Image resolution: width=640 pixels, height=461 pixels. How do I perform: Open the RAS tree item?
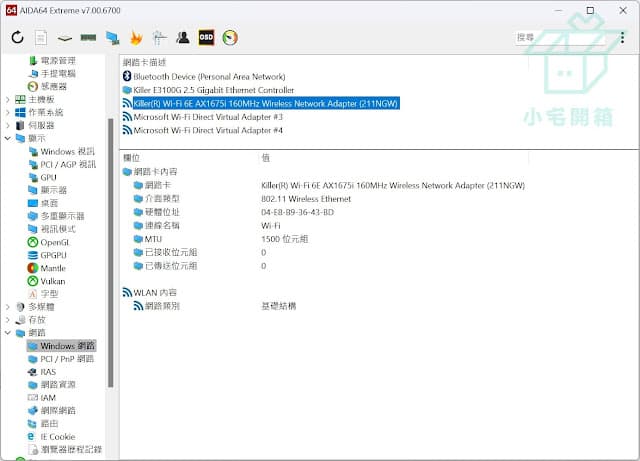coord(48,372)
